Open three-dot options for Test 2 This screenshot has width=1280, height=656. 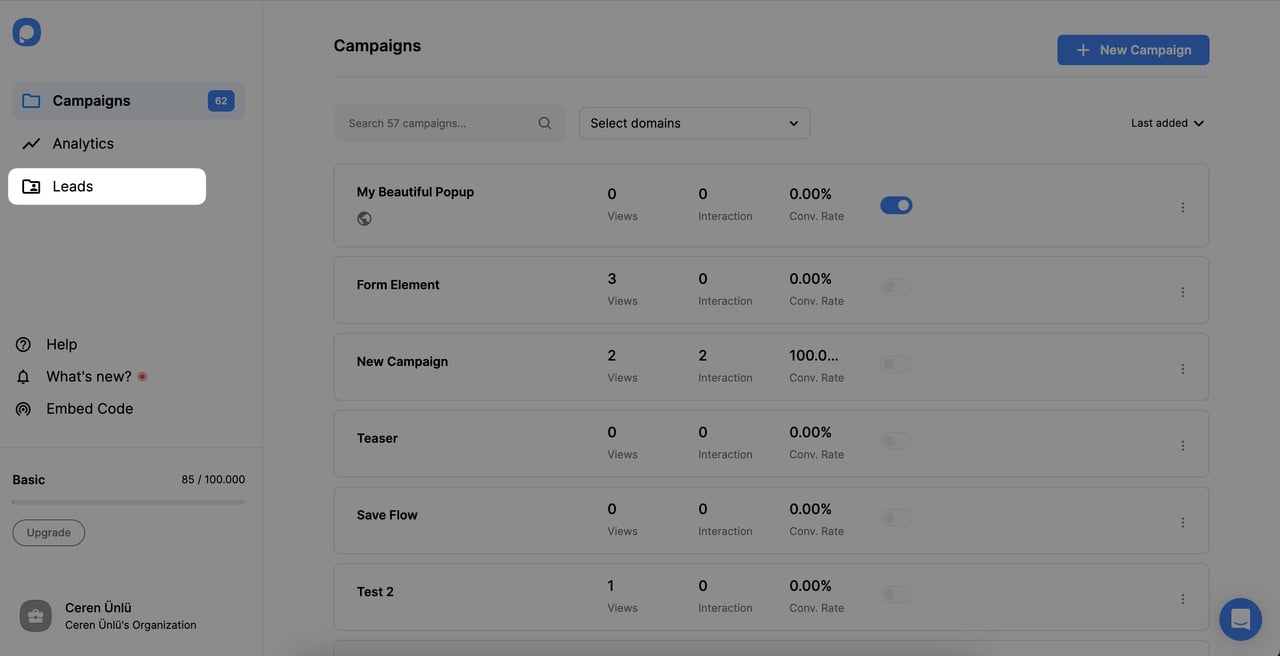pos(1182,599)
